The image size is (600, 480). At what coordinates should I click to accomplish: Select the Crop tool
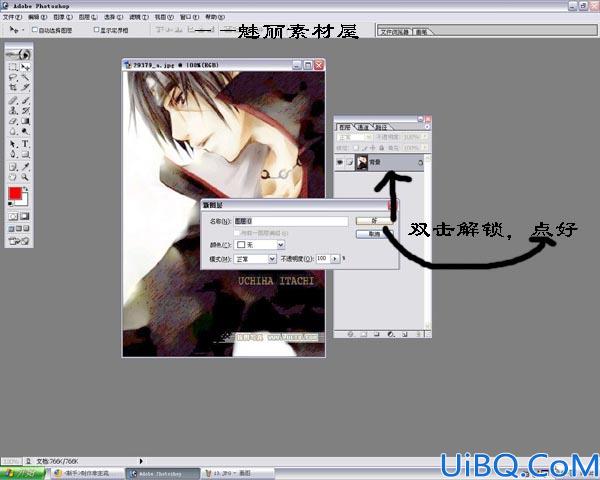point(13,88)
